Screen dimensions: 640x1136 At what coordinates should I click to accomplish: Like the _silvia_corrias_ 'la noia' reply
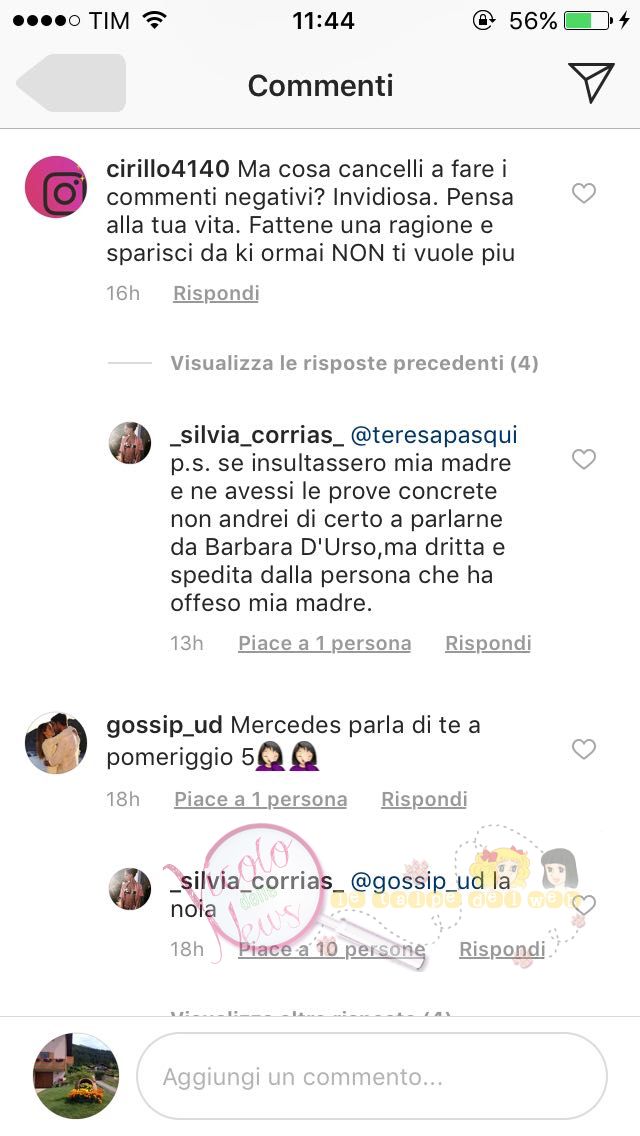(x=584, y=904)
